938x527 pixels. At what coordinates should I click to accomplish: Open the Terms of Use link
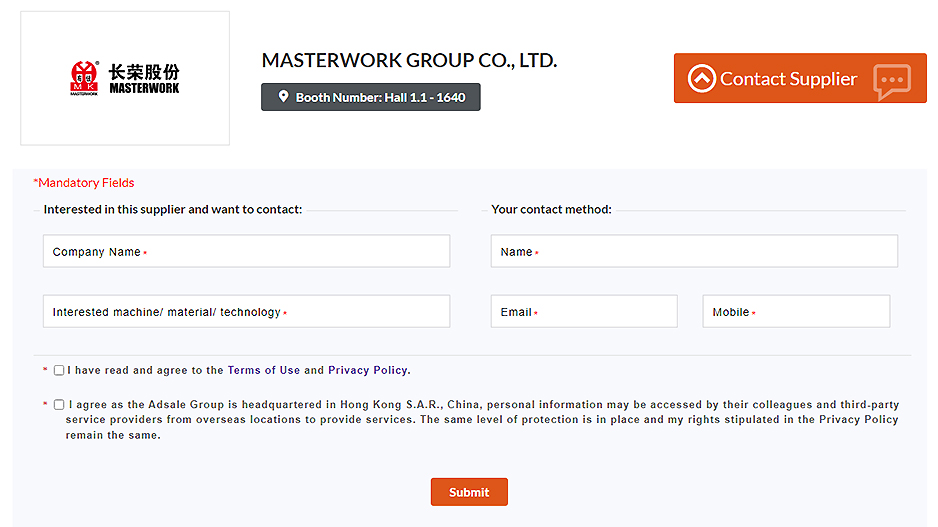(263, 370)
